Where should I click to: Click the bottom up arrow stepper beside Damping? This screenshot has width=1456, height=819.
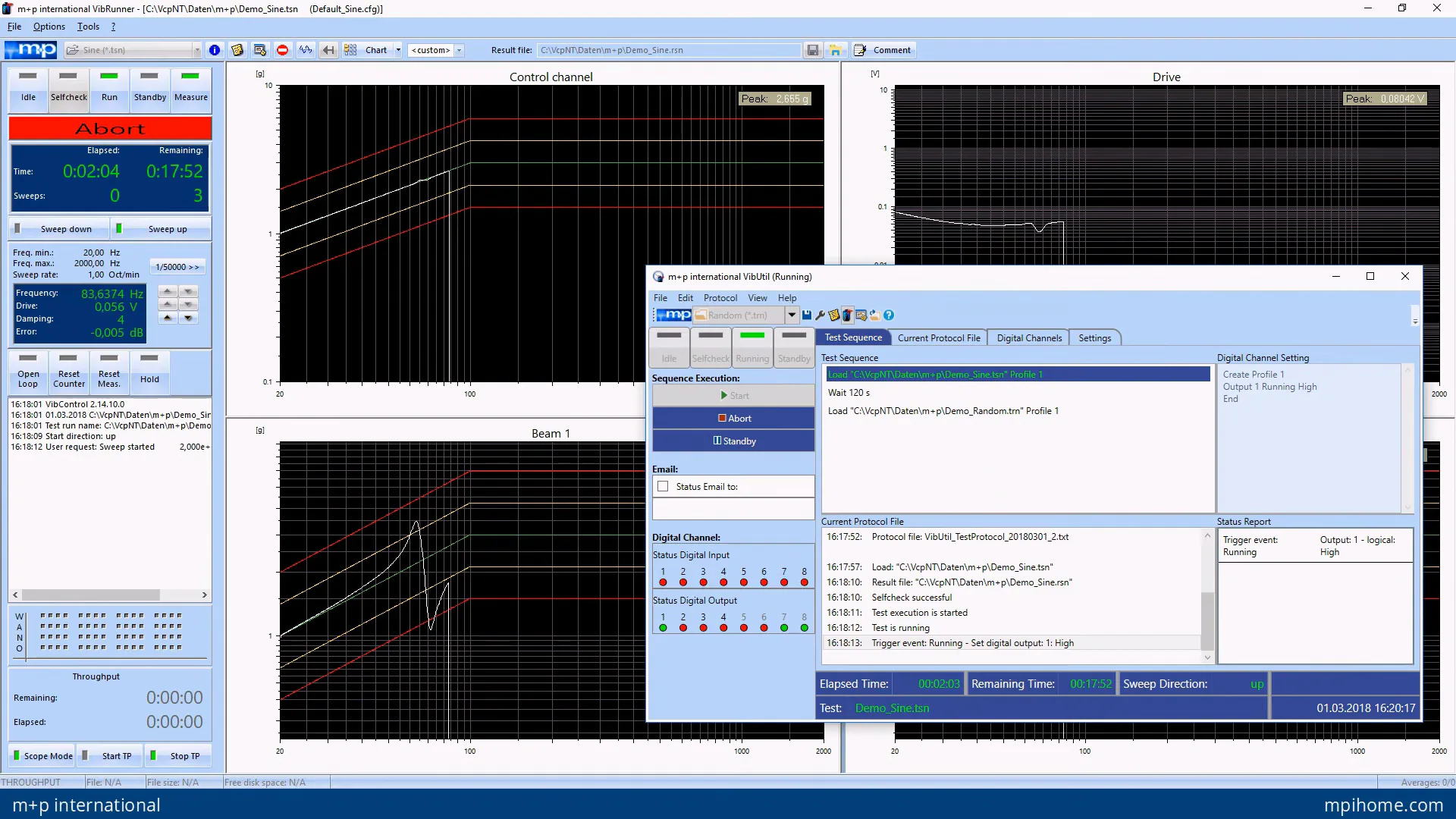pos(168,318)
